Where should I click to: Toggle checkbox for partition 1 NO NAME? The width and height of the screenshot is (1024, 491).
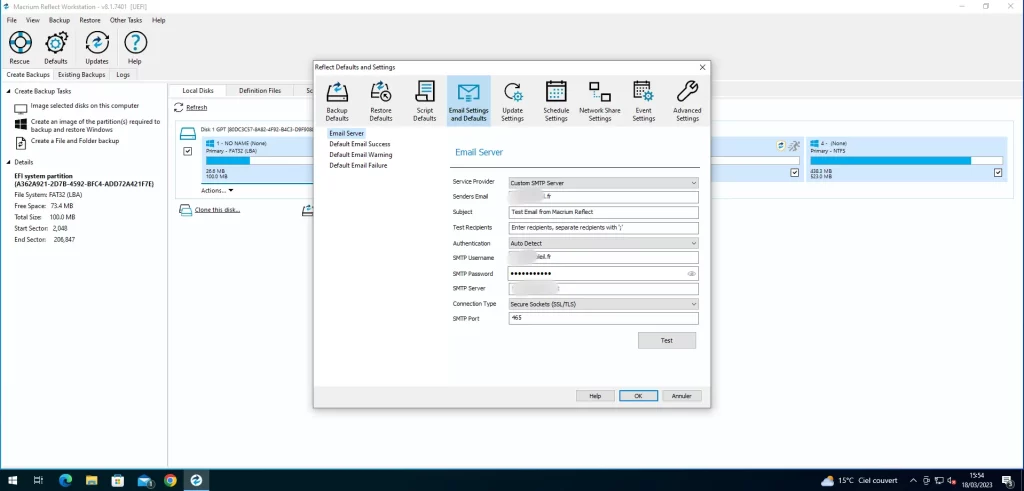188,151
